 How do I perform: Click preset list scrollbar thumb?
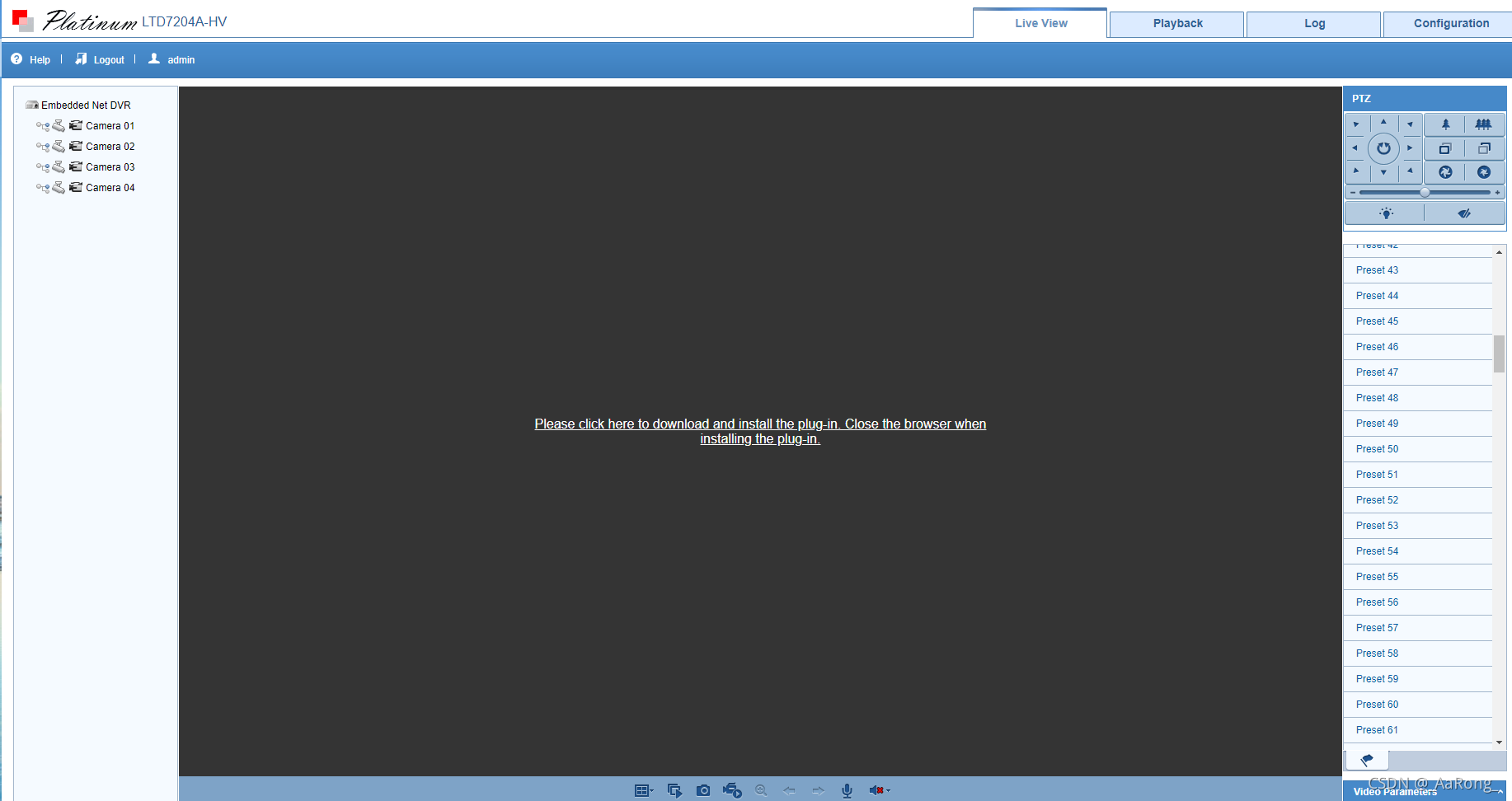[x=1499, y=354]
